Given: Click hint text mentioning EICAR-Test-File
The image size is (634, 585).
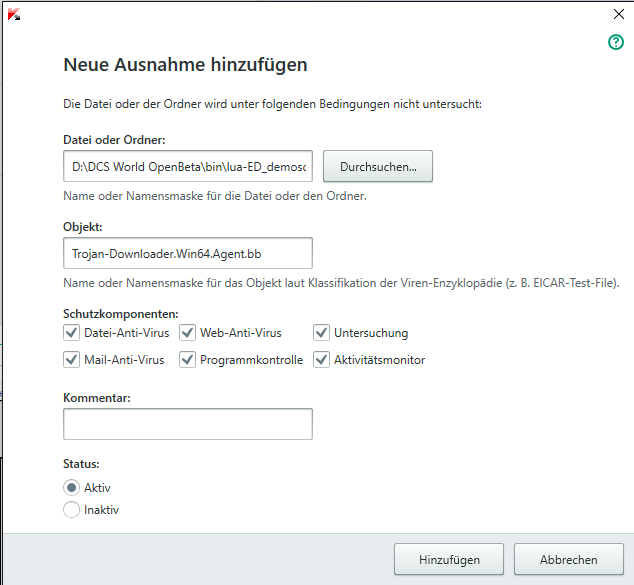Looking at the screenshot, I should [x=341, y=283].
